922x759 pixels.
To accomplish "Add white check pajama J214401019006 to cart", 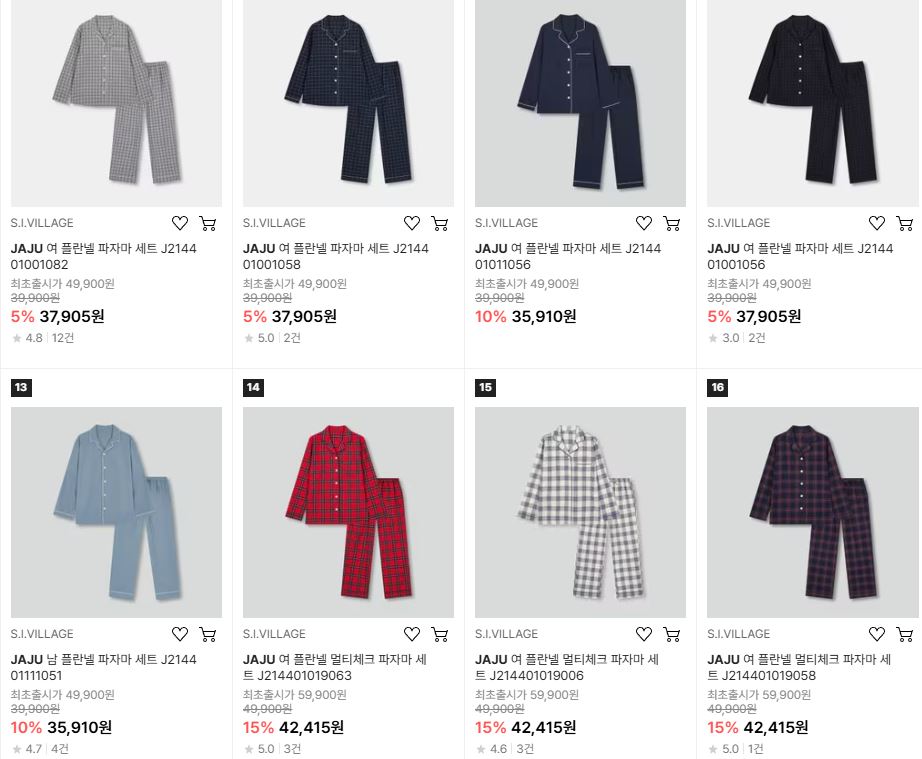I will (672, 634).
